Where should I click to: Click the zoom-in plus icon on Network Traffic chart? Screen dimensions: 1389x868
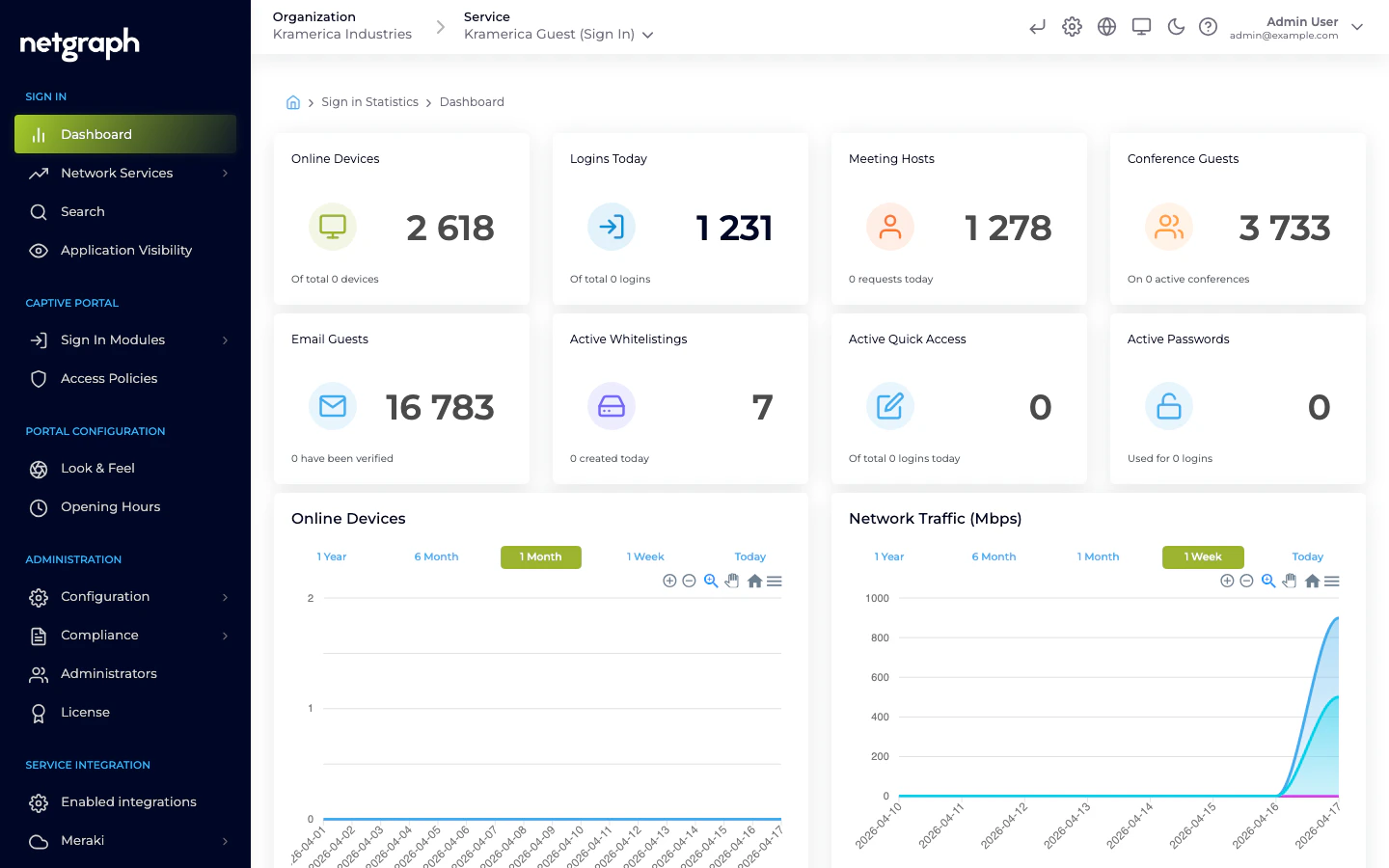[1227, 581]
